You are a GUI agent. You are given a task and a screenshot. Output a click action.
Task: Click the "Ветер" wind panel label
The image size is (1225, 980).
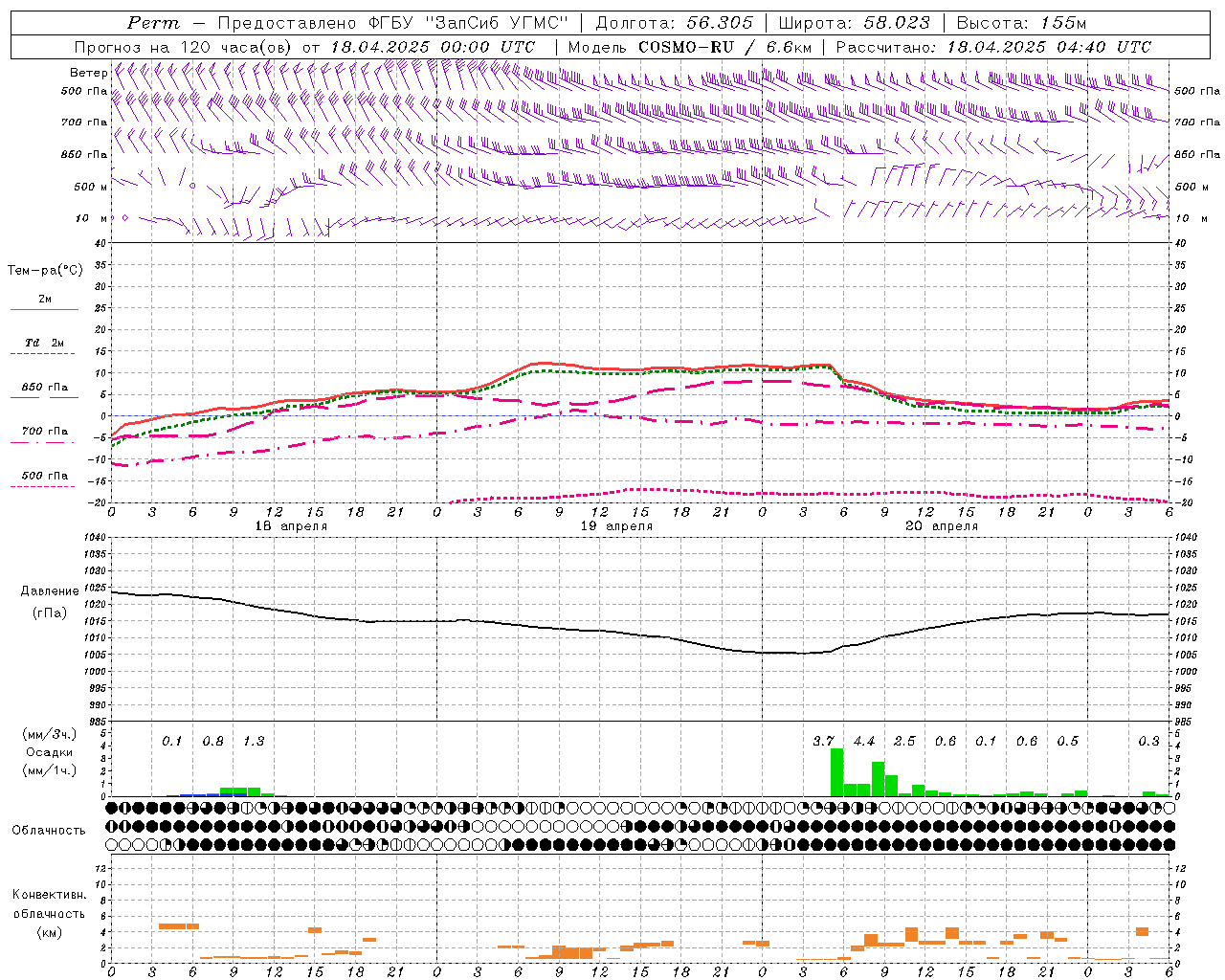pos(89,73)
